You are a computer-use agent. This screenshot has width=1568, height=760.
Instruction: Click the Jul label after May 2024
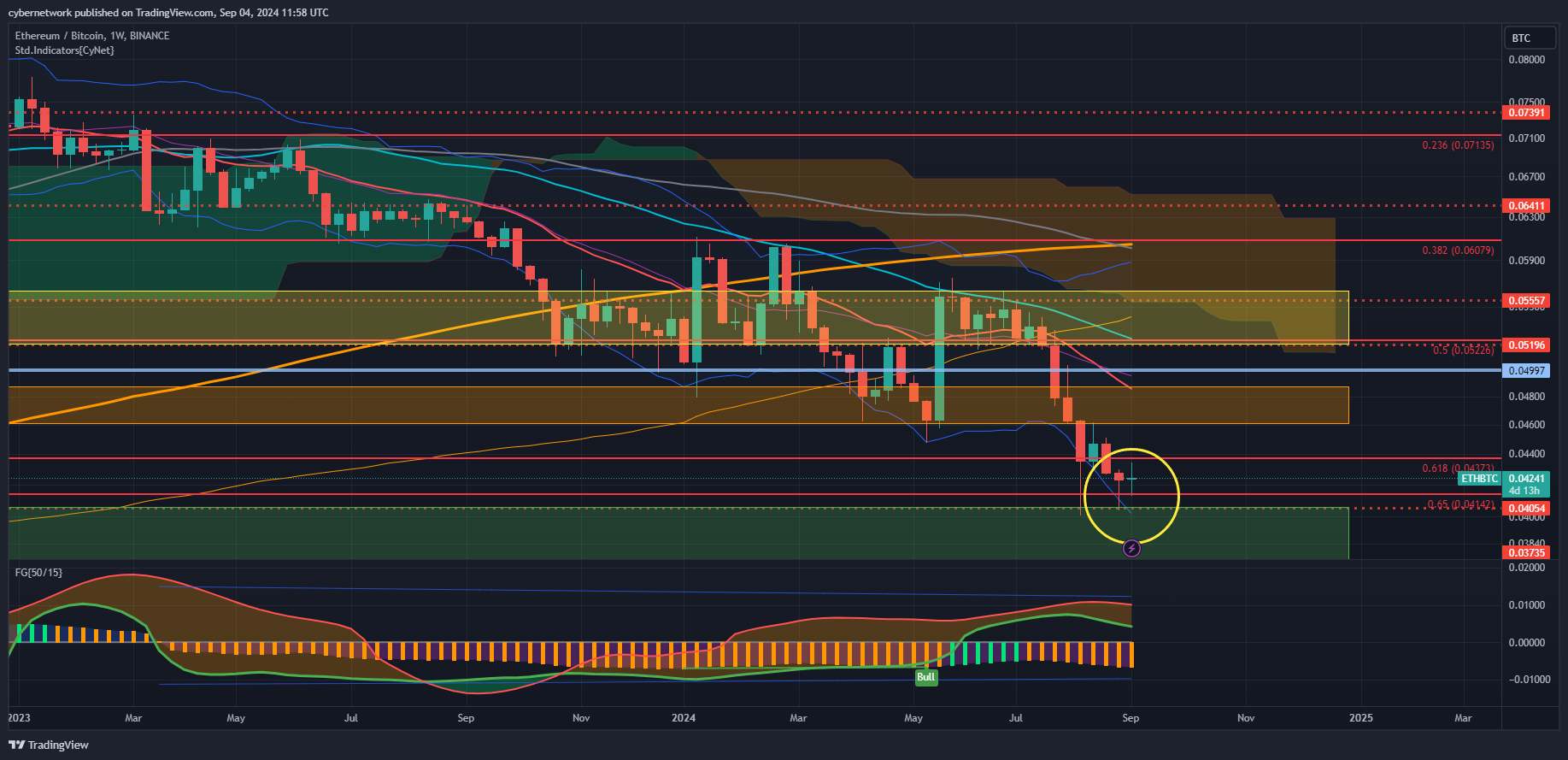1016,718
